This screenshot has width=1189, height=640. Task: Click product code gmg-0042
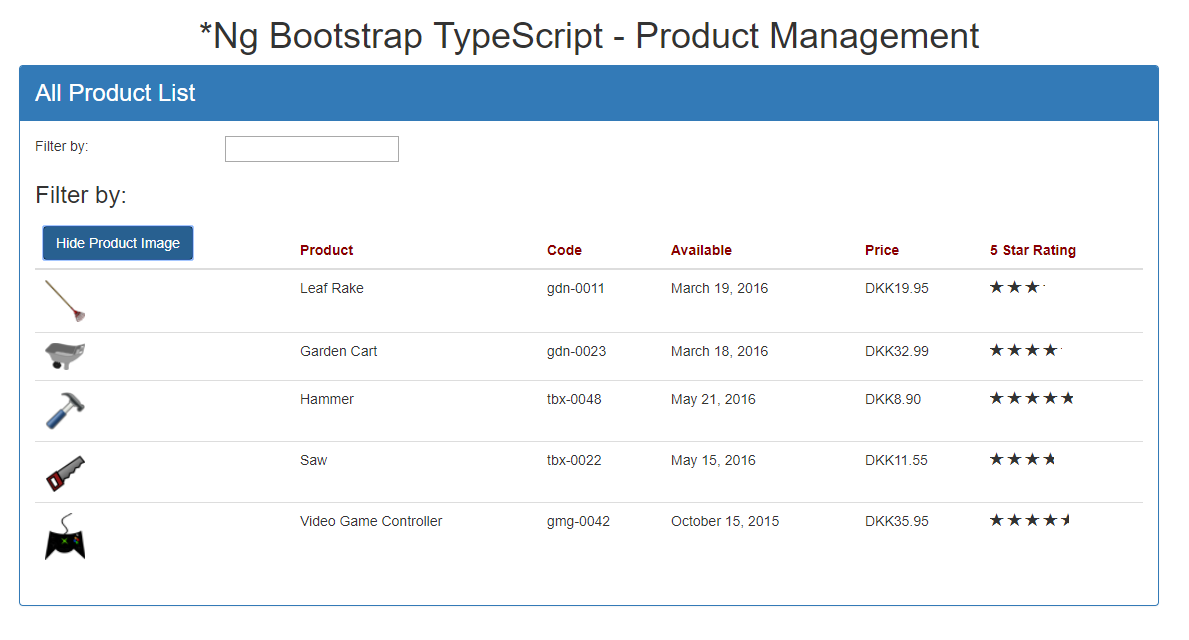[x=578, y=521]
